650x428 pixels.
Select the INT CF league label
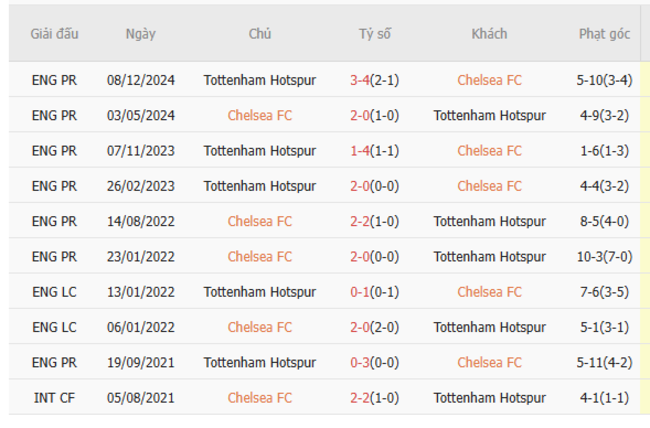coord(54,397)
